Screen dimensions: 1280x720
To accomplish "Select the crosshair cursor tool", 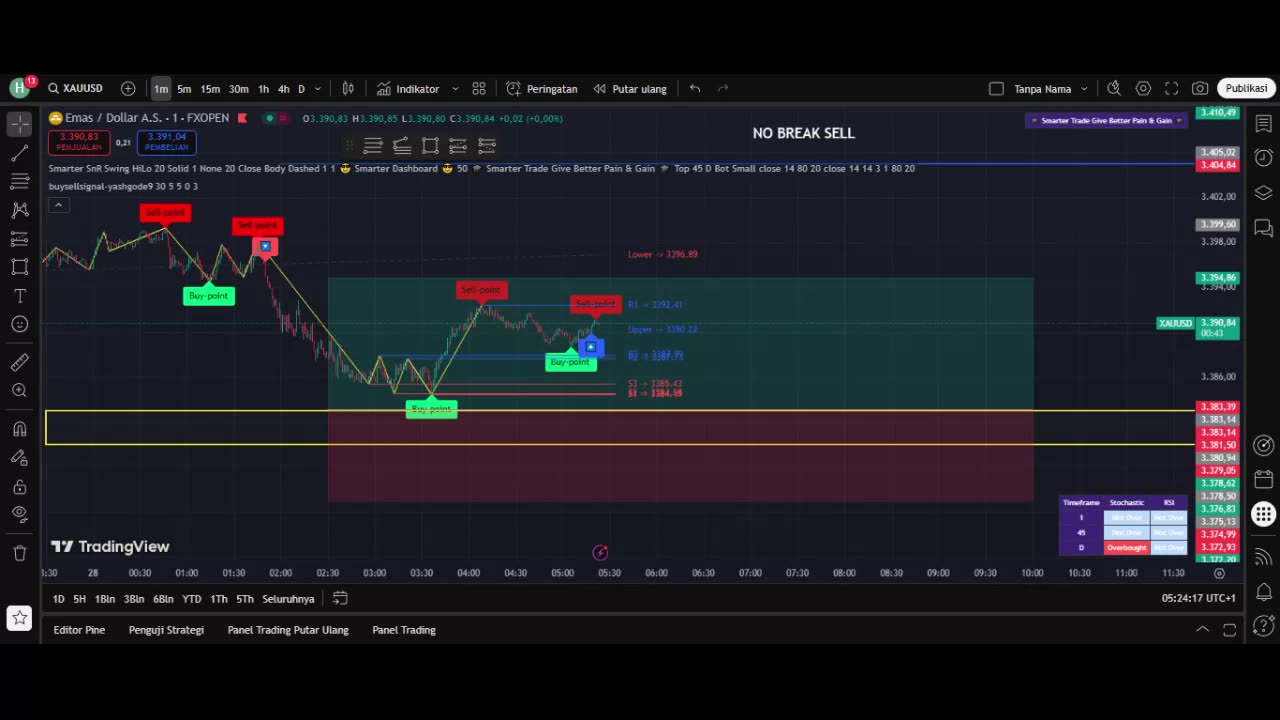I will click(19, 125).
